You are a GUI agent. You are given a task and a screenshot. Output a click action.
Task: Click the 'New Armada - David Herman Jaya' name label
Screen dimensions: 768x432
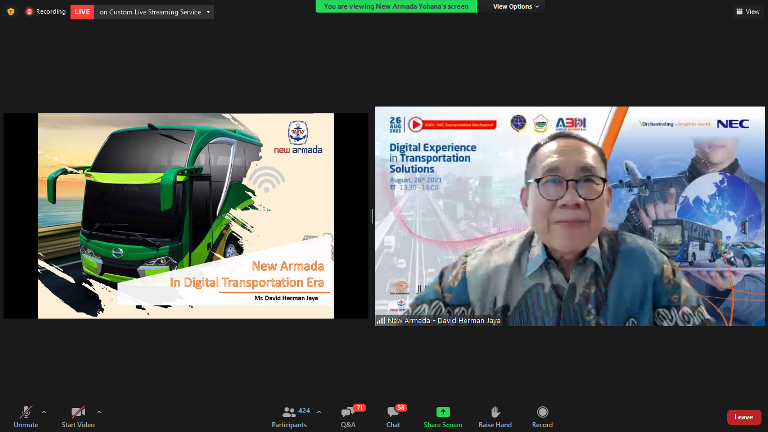point(439,321)
